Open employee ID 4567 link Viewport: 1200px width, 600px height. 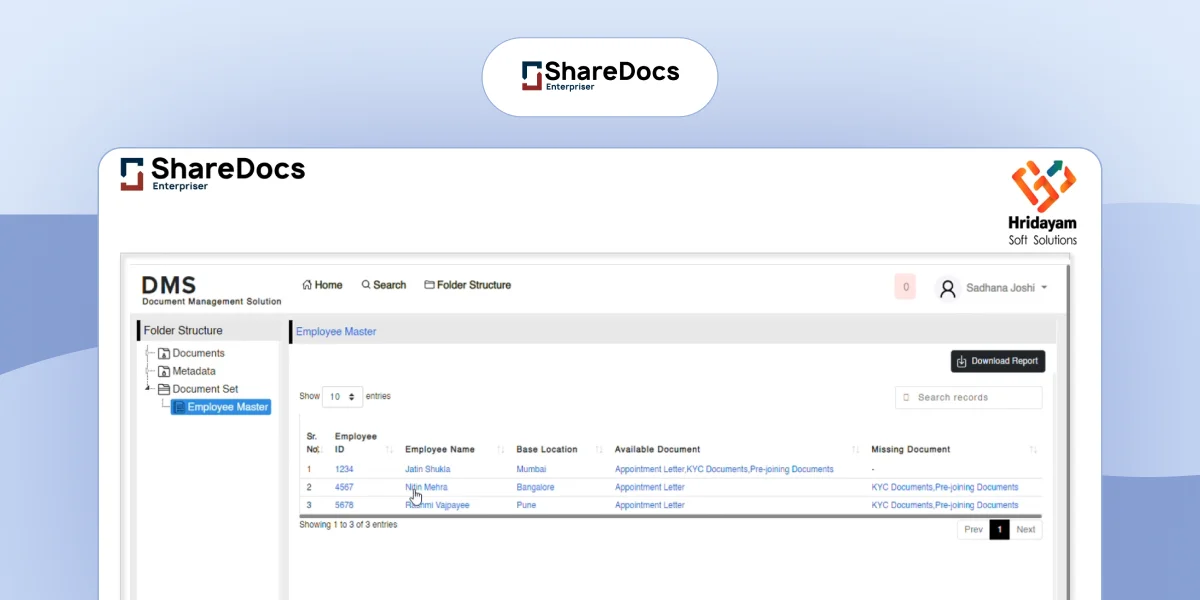[x=344, y=487]
